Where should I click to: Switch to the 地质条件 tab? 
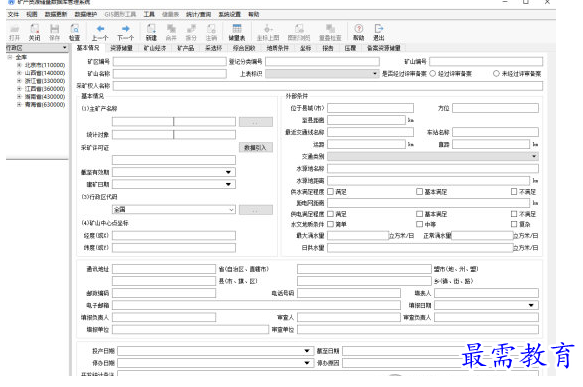(x=278, y=48)
